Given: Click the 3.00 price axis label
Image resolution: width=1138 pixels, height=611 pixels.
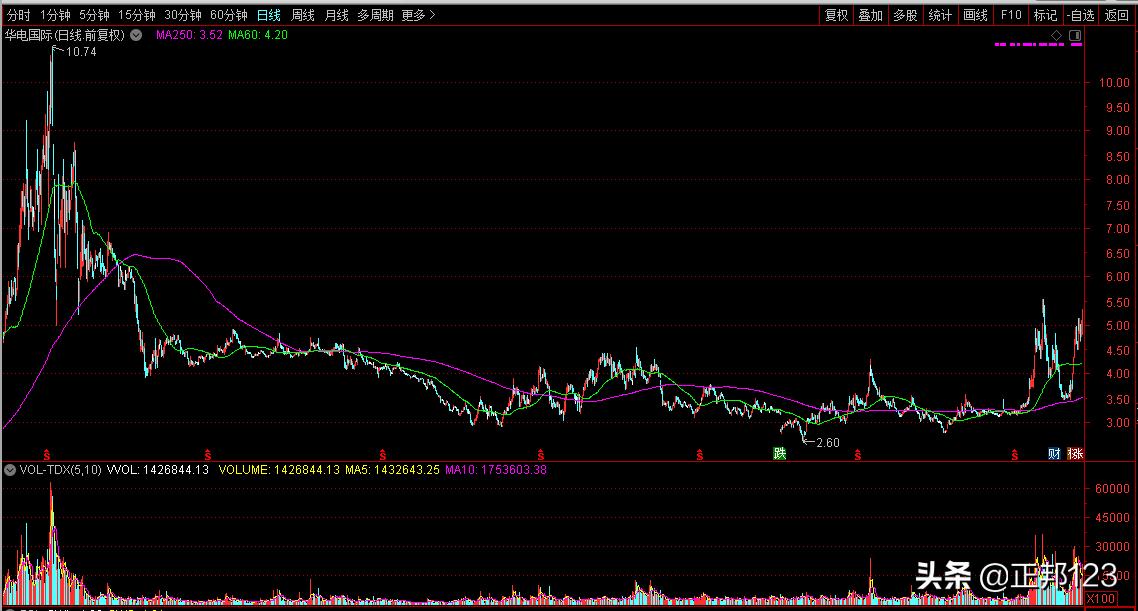Looking at the screenshot, I should coord(1117,423).
